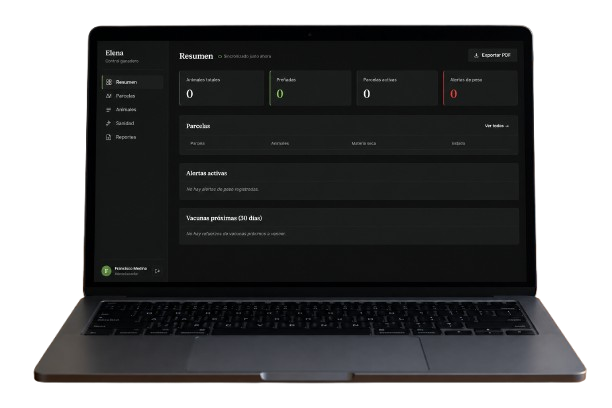Select the Animales totales card
Viewport: 612px width, 408px height.
(221, 88)
